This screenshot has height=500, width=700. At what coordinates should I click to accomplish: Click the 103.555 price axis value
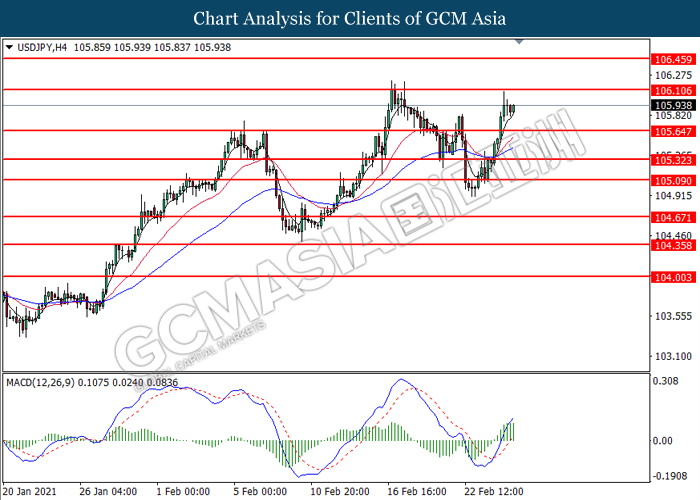click(x=673, y=316)
